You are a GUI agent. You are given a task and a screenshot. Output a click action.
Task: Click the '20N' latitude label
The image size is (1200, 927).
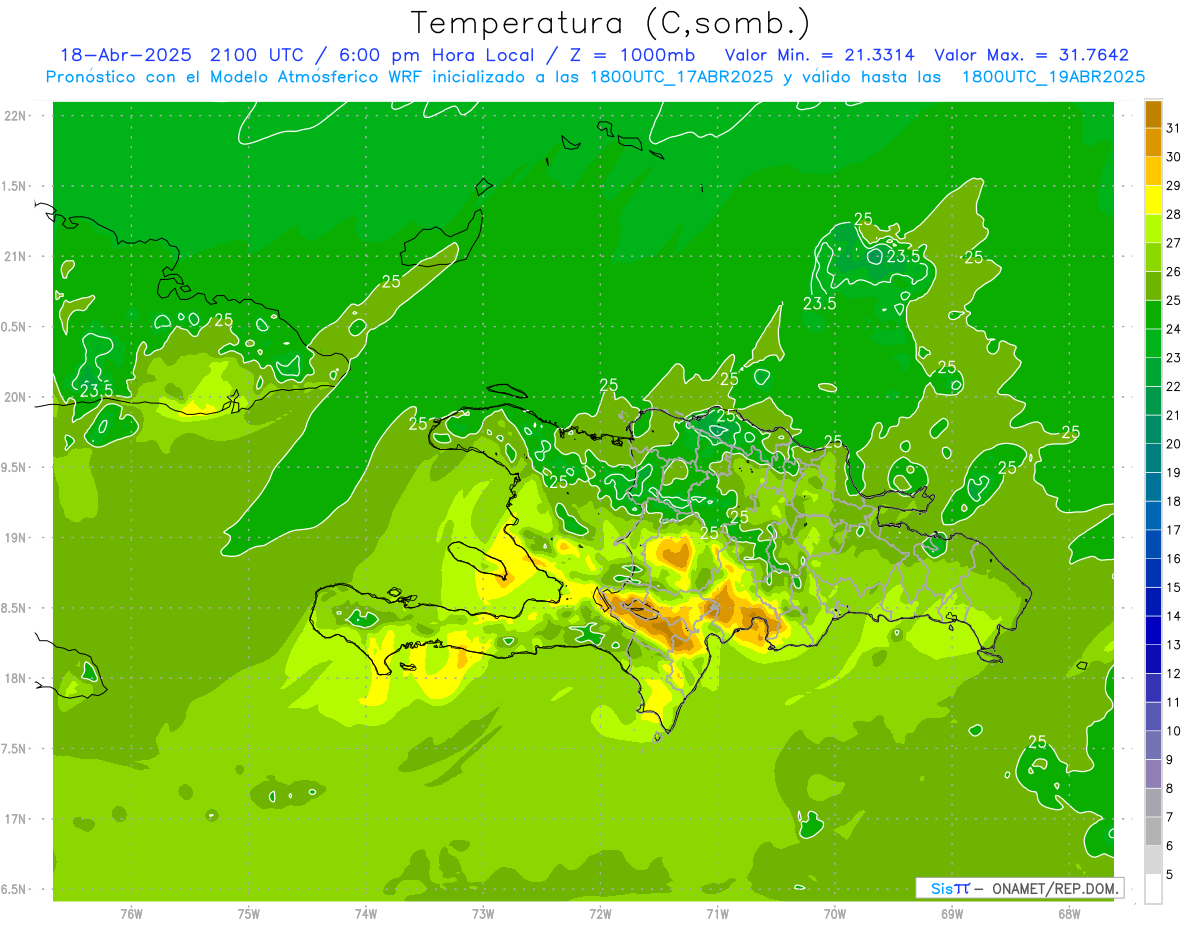click(15, 397)
